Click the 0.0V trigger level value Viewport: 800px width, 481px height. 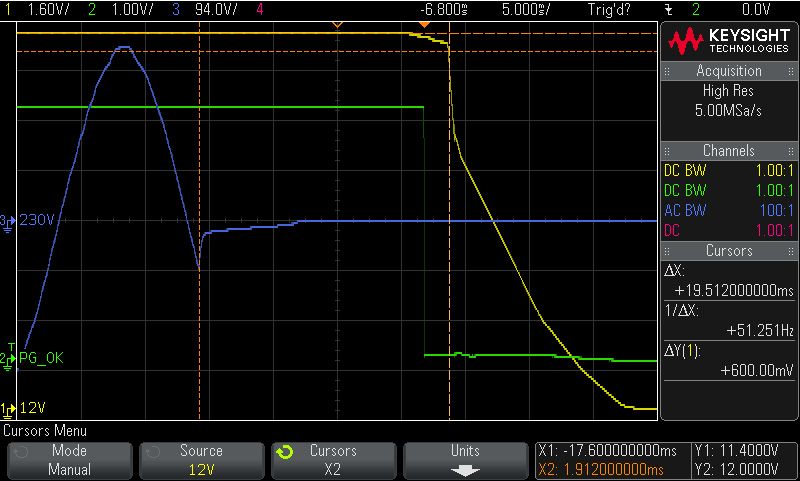tap(756, 10)
